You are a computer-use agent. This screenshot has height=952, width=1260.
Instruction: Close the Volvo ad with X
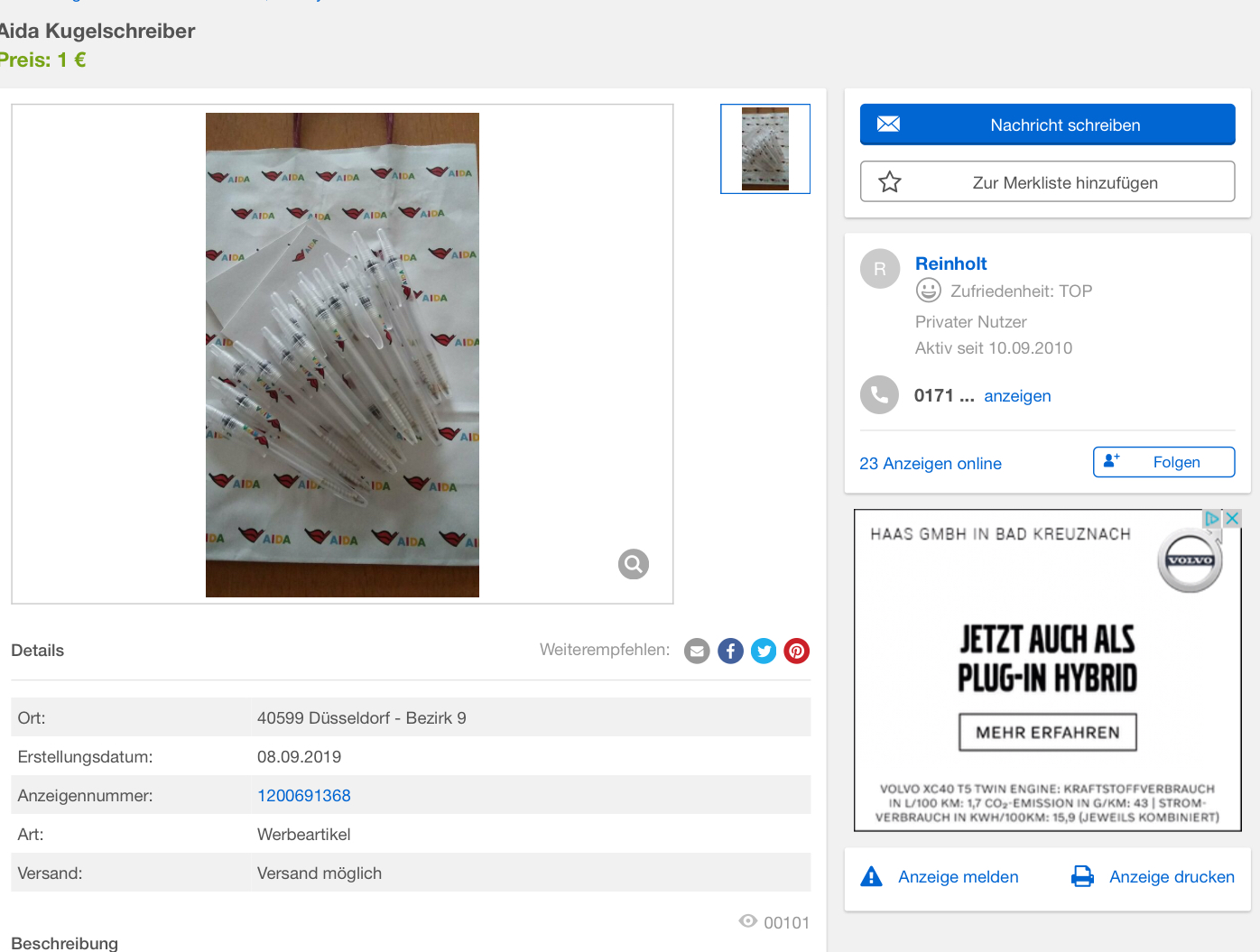click(x=1232, y=518)
